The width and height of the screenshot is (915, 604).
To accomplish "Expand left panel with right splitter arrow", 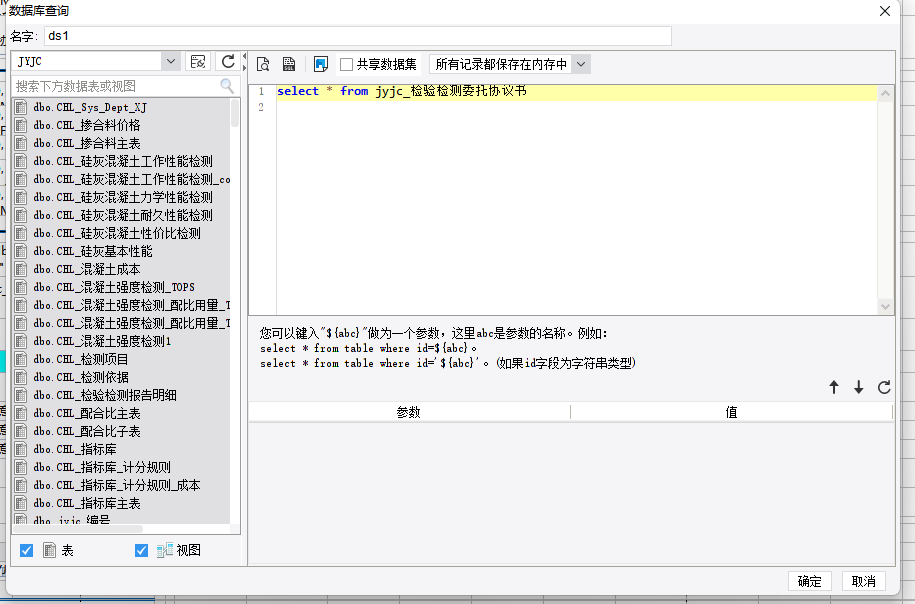I will pos(245,68).
